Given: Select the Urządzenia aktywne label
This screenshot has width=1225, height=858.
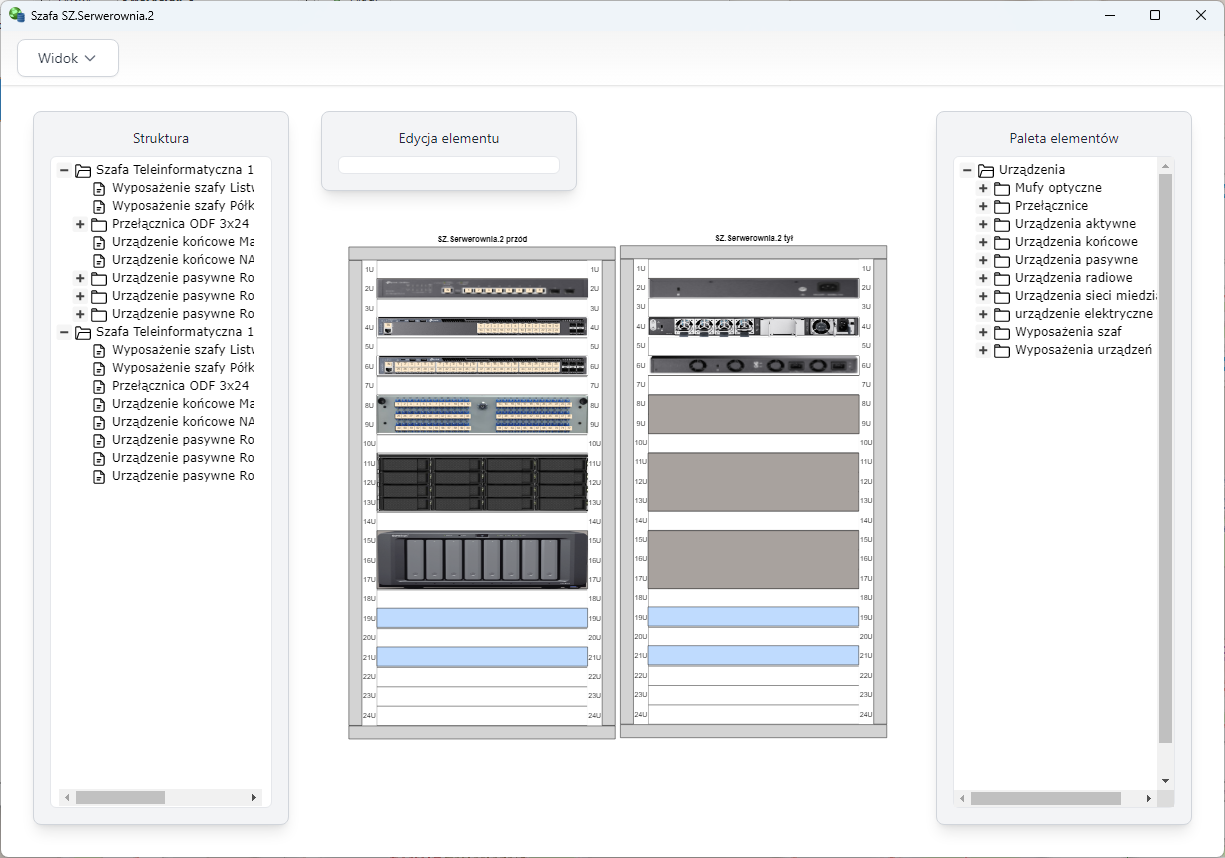Looking at the screenshot, I should click(1075, 224).
